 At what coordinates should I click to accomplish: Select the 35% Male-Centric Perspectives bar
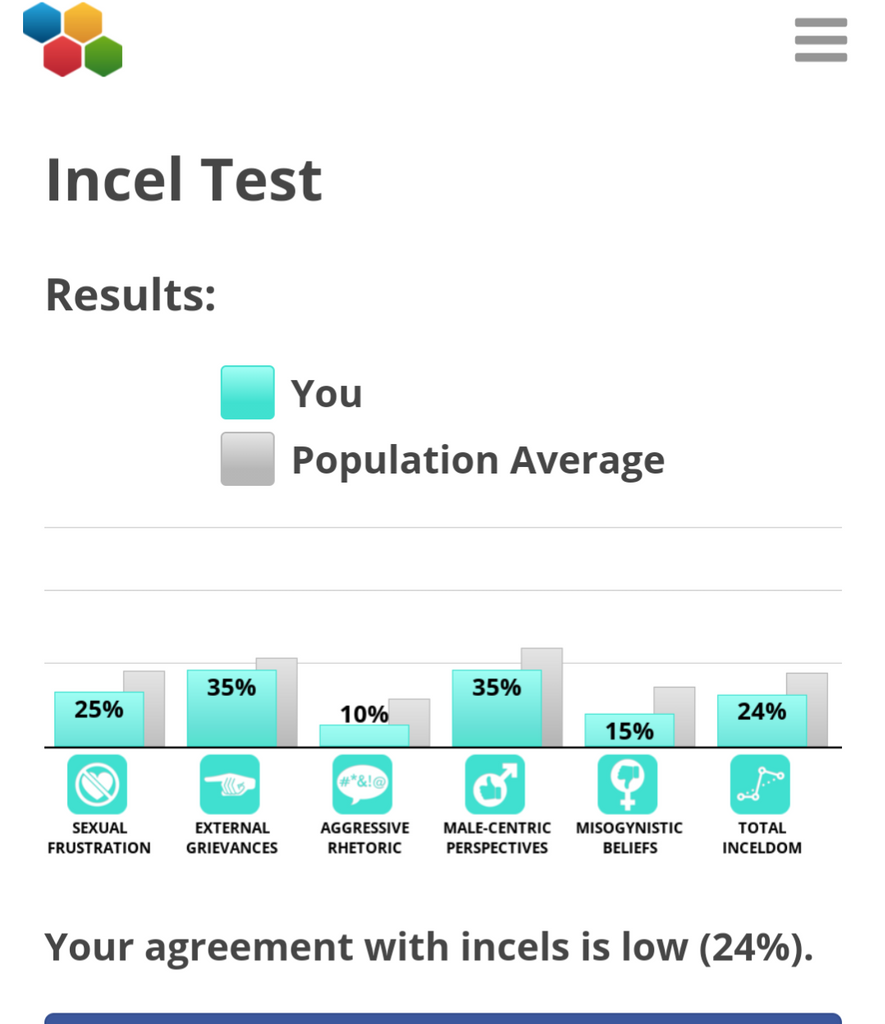497,708
